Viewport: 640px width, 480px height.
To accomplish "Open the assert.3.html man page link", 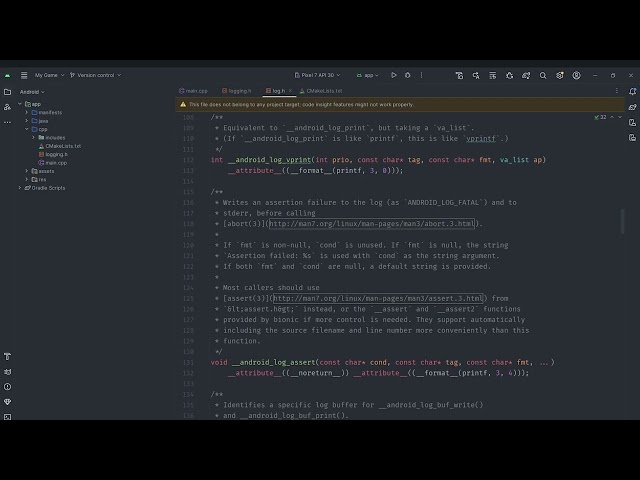I will pos(378,298).
